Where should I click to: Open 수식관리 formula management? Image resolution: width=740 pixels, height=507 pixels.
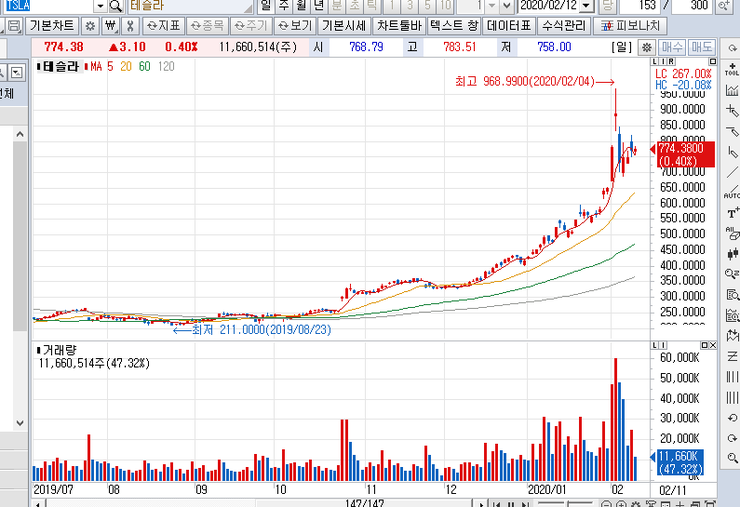pyautogui.click(x=563, y=26)
